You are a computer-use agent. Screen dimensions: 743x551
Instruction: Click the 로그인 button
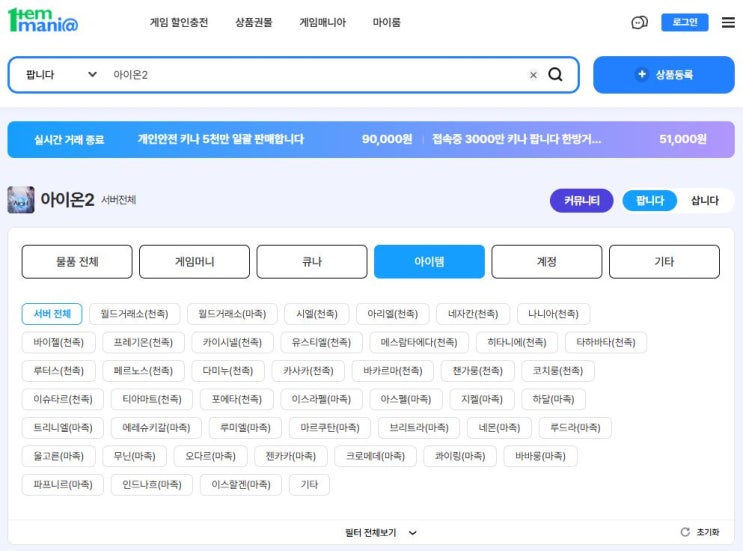point(685,22)
